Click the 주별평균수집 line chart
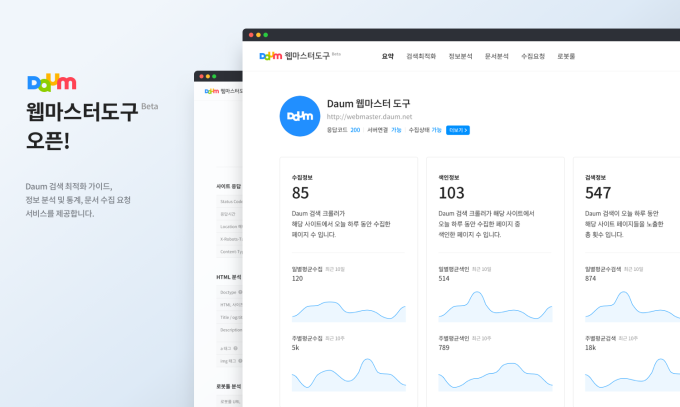Image resolution: width=680 pixels, height=407 pixels. [x=349, y=375]
